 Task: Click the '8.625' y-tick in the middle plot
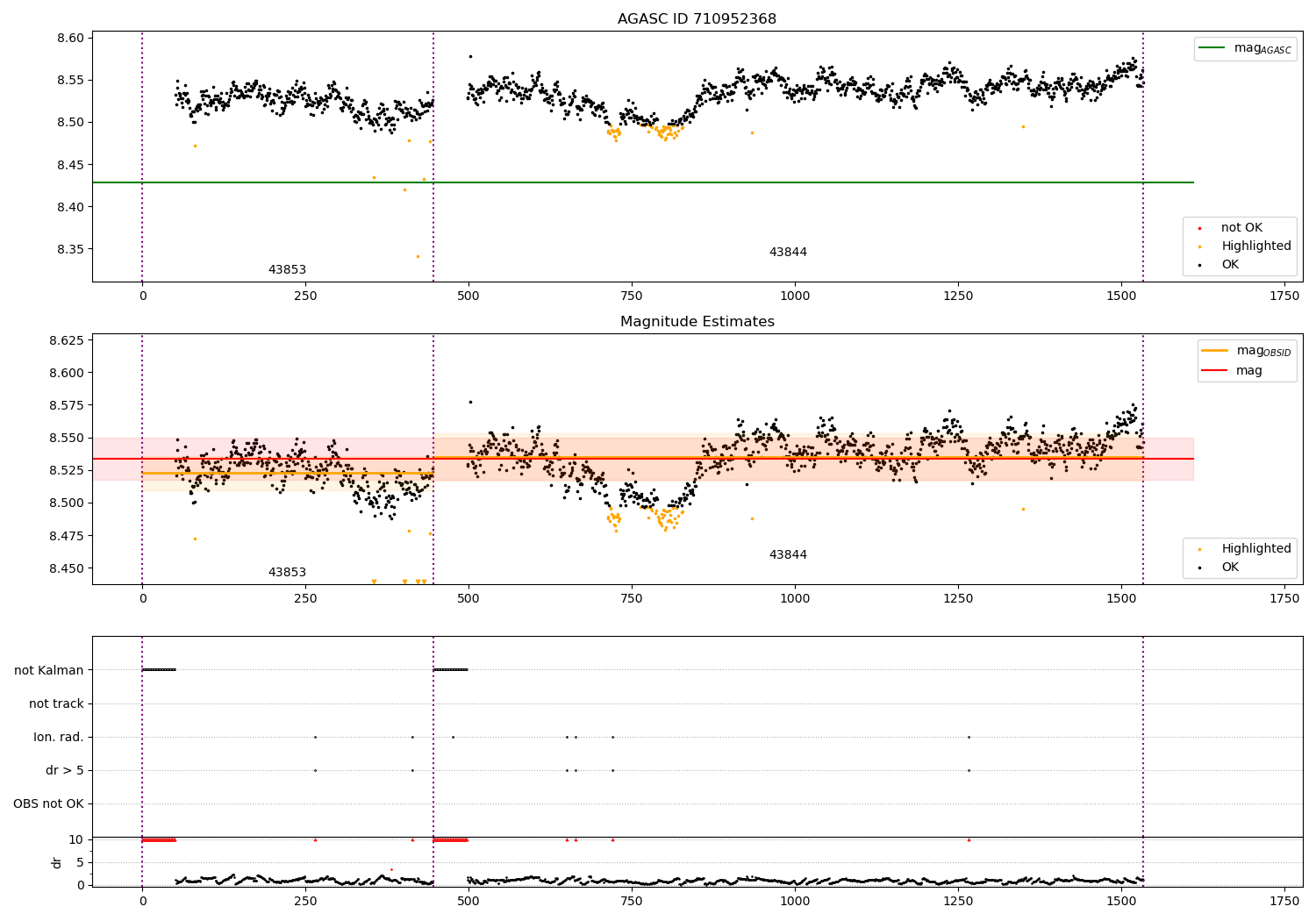[x=67, y=340]
